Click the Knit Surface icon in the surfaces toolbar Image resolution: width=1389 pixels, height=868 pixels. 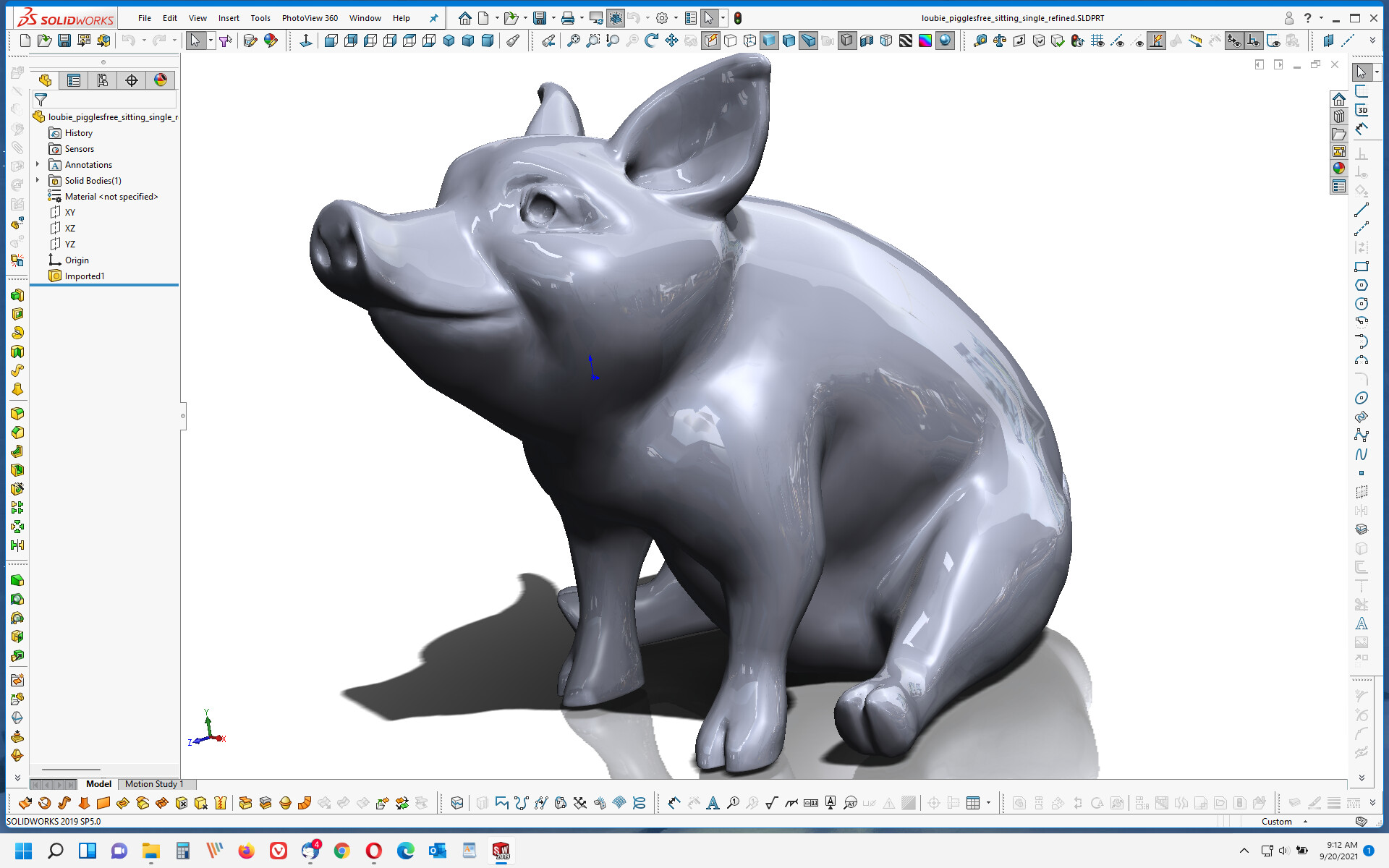point(221,803)
